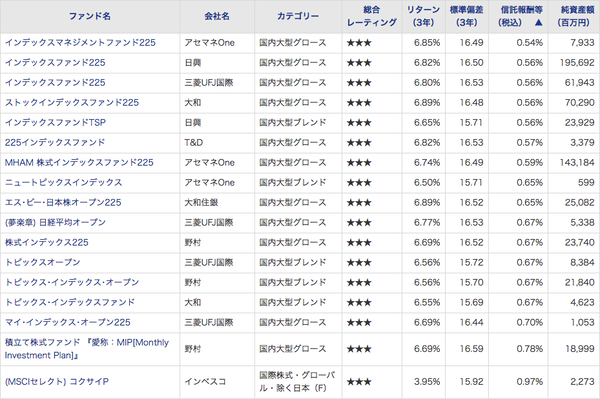Select return value 6.85%
600x399 pixels.
pyautogui.click(x=427, y=42)
